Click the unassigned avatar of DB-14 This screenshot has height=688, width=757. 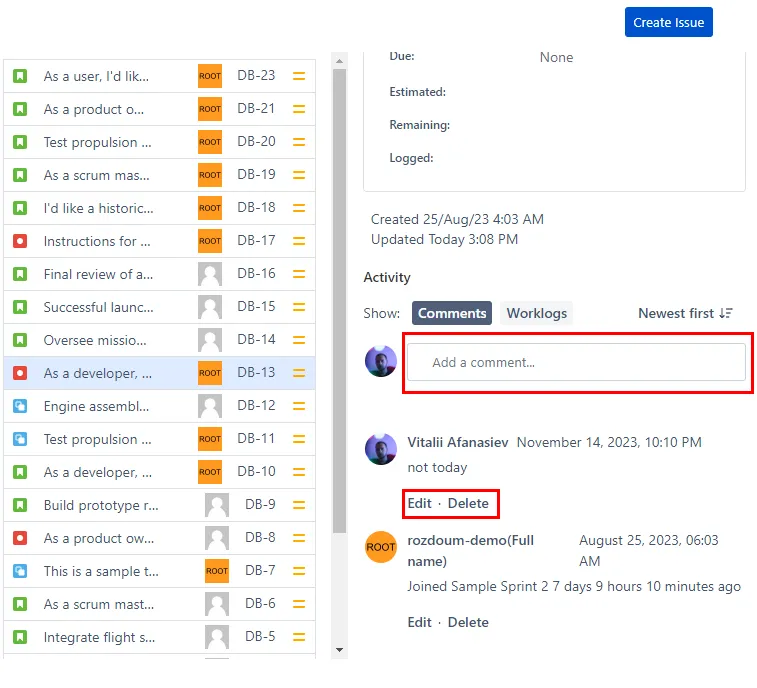pos(210,340)
